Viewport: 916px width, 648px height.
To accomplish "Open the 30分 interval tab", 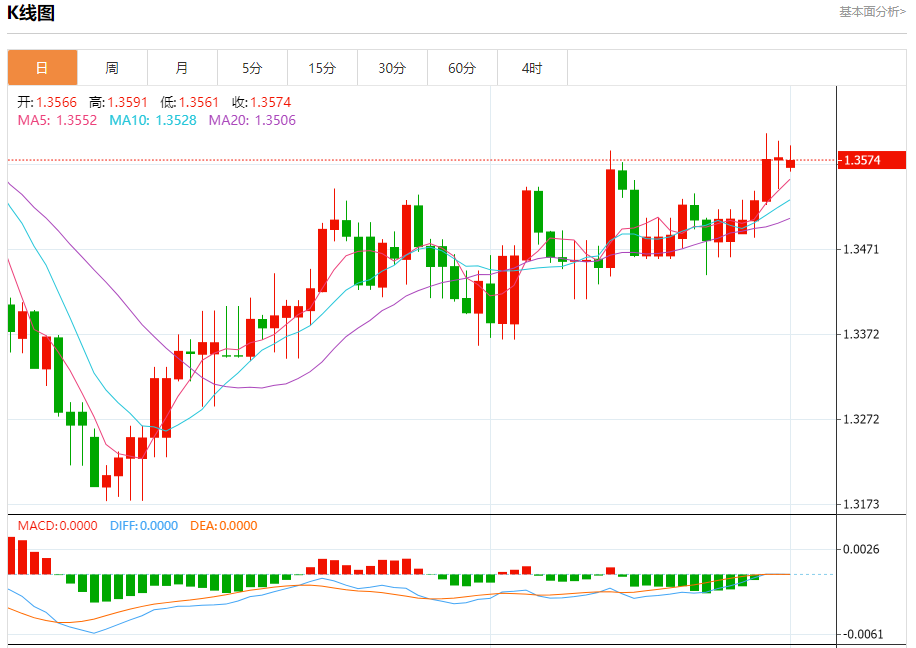I will 392,68.
